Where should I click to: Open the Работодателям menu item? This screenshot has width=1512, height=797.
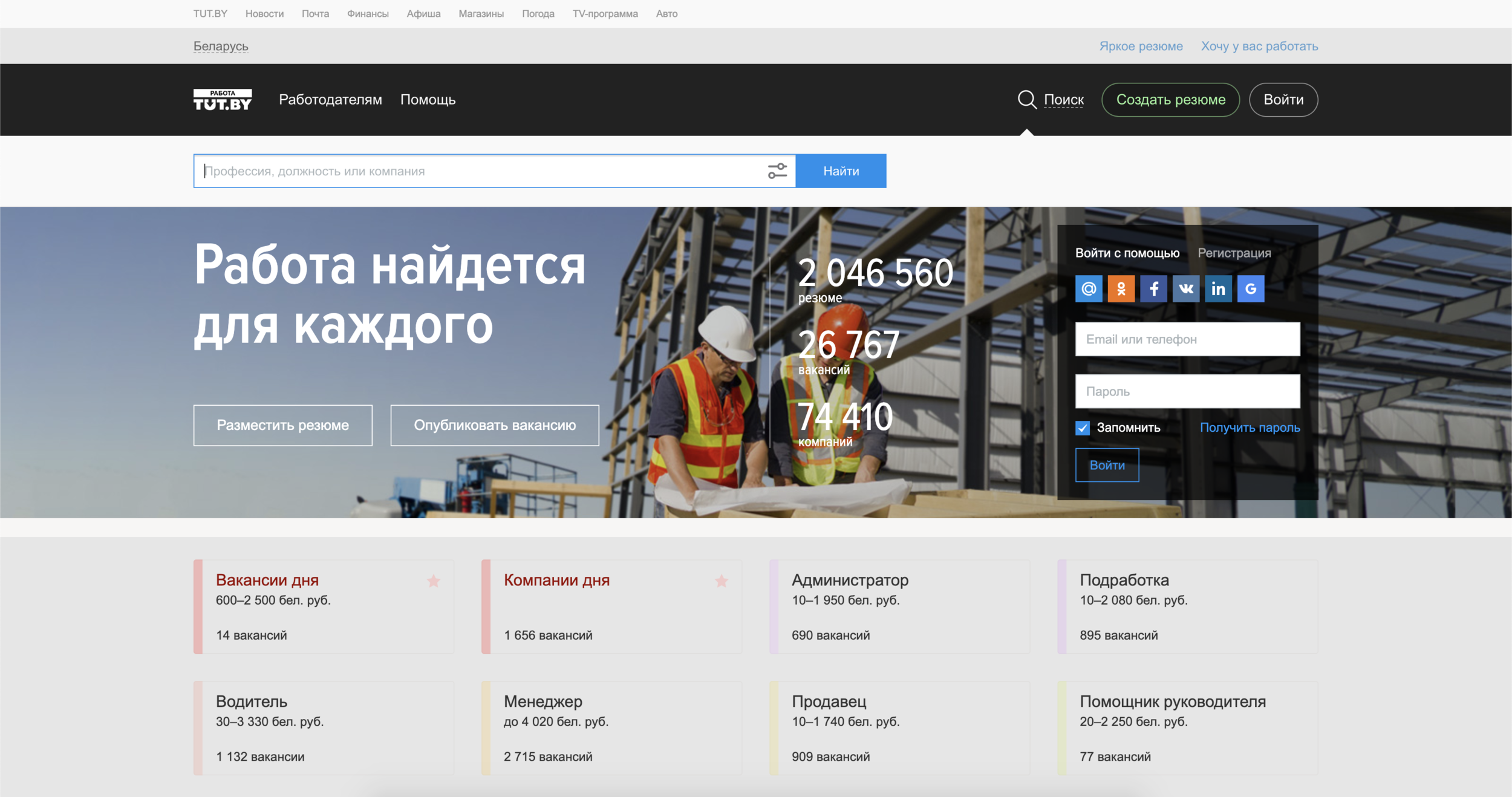[x=330, y=100]
